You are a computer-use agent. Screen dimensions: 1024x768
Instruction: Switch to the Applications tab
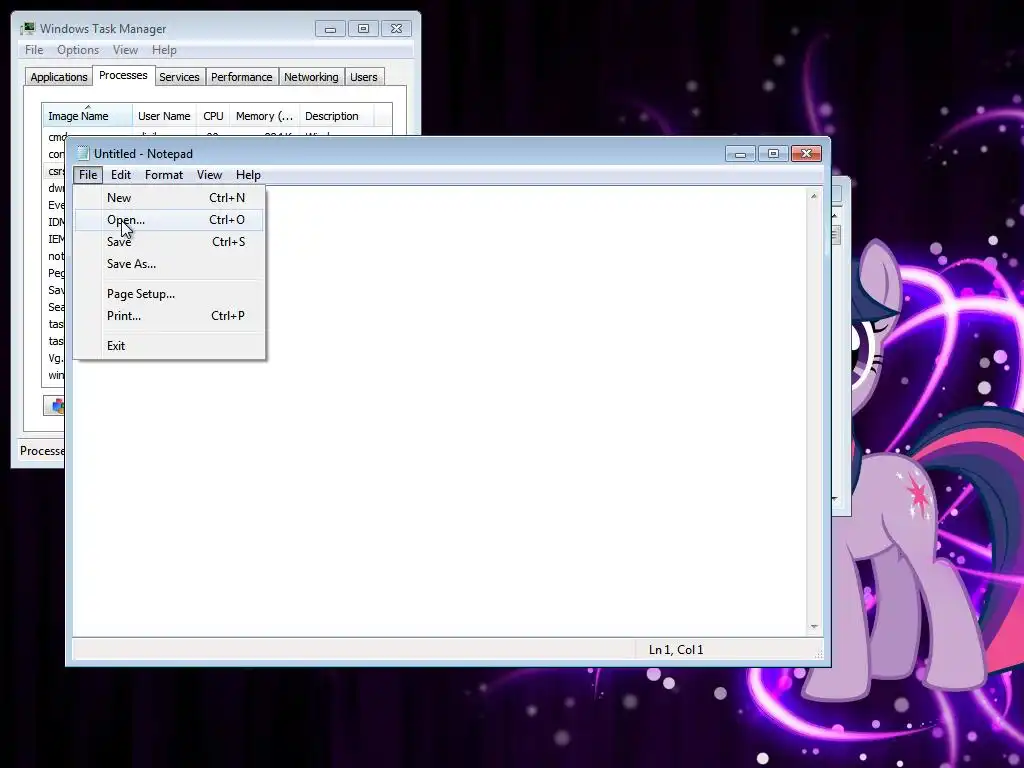click(59, 77)
